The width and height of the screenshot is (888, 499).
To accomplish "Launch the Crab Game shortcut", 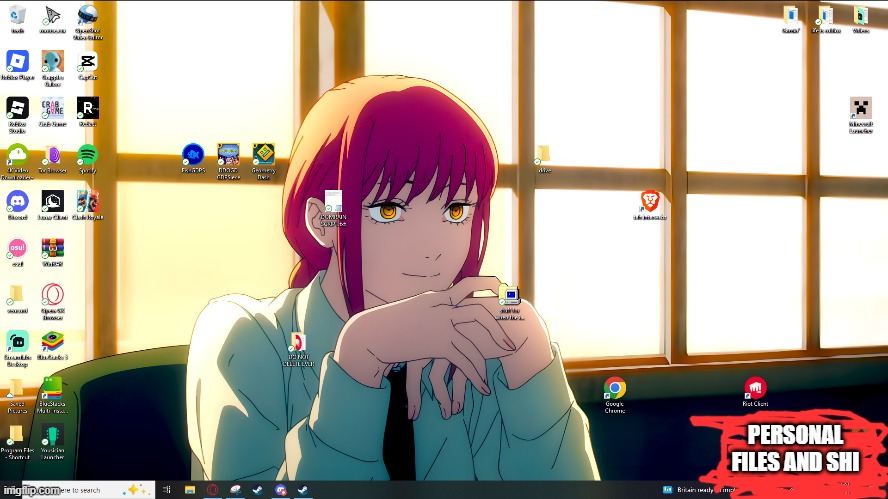I will click(53, 112).
